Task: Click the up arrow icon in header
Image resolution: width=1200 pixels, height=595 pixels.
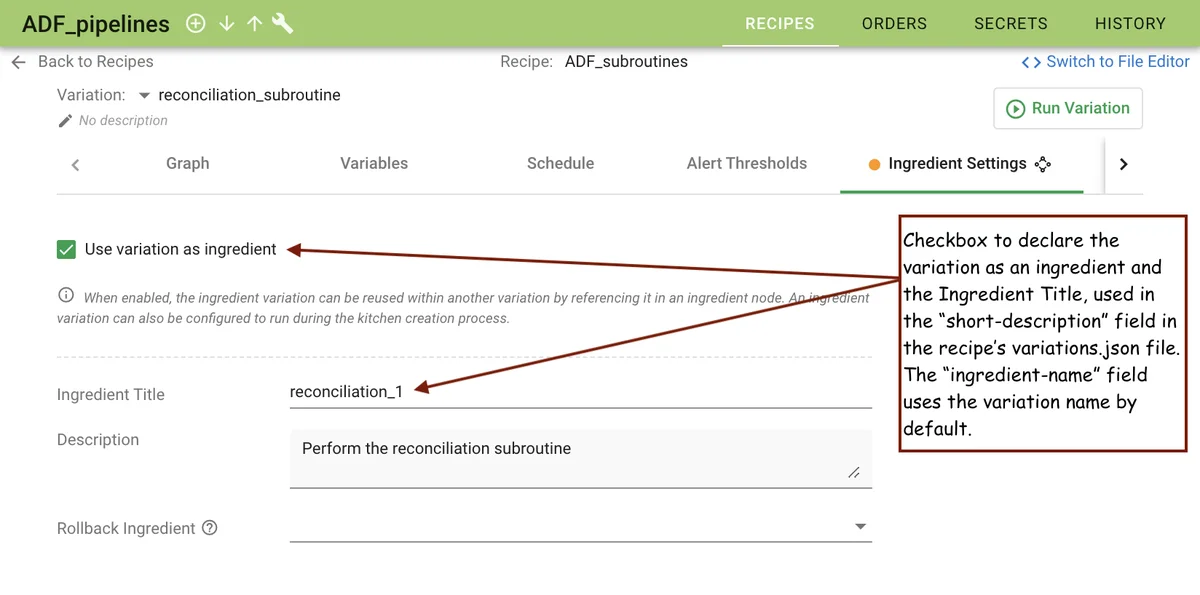Action: pyautogui.click(x=254, y=24)
